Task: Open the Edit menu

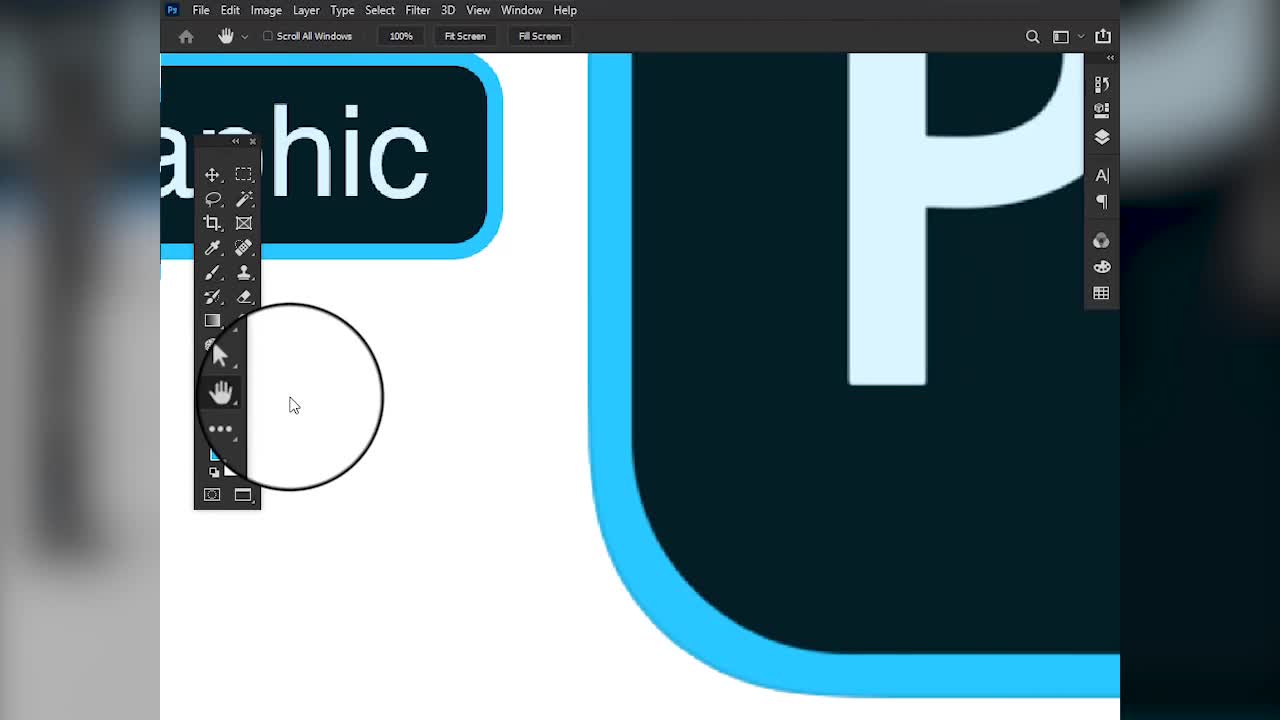Action: [230, 10]
